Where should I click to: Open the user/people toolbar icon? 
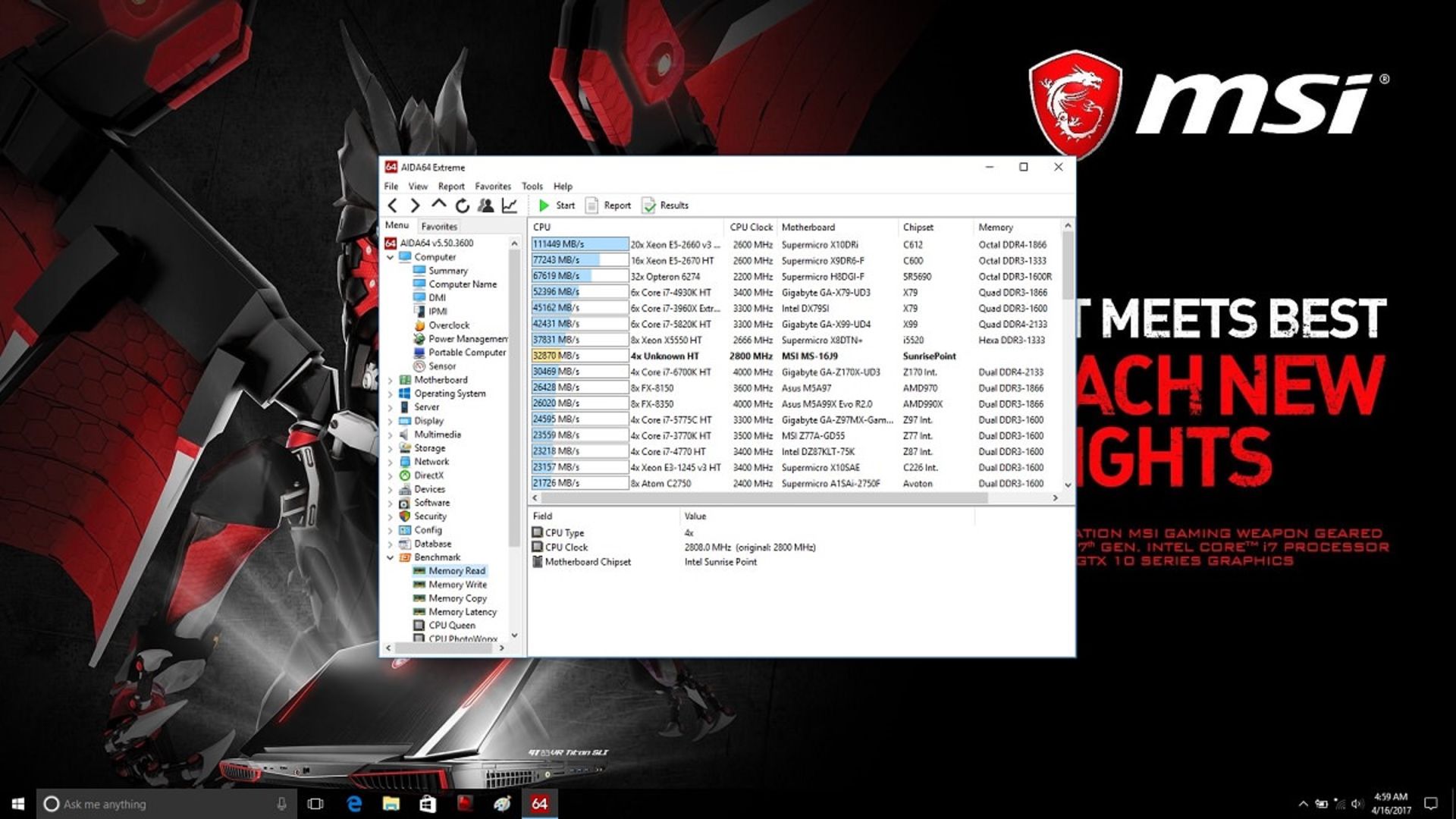486,206
